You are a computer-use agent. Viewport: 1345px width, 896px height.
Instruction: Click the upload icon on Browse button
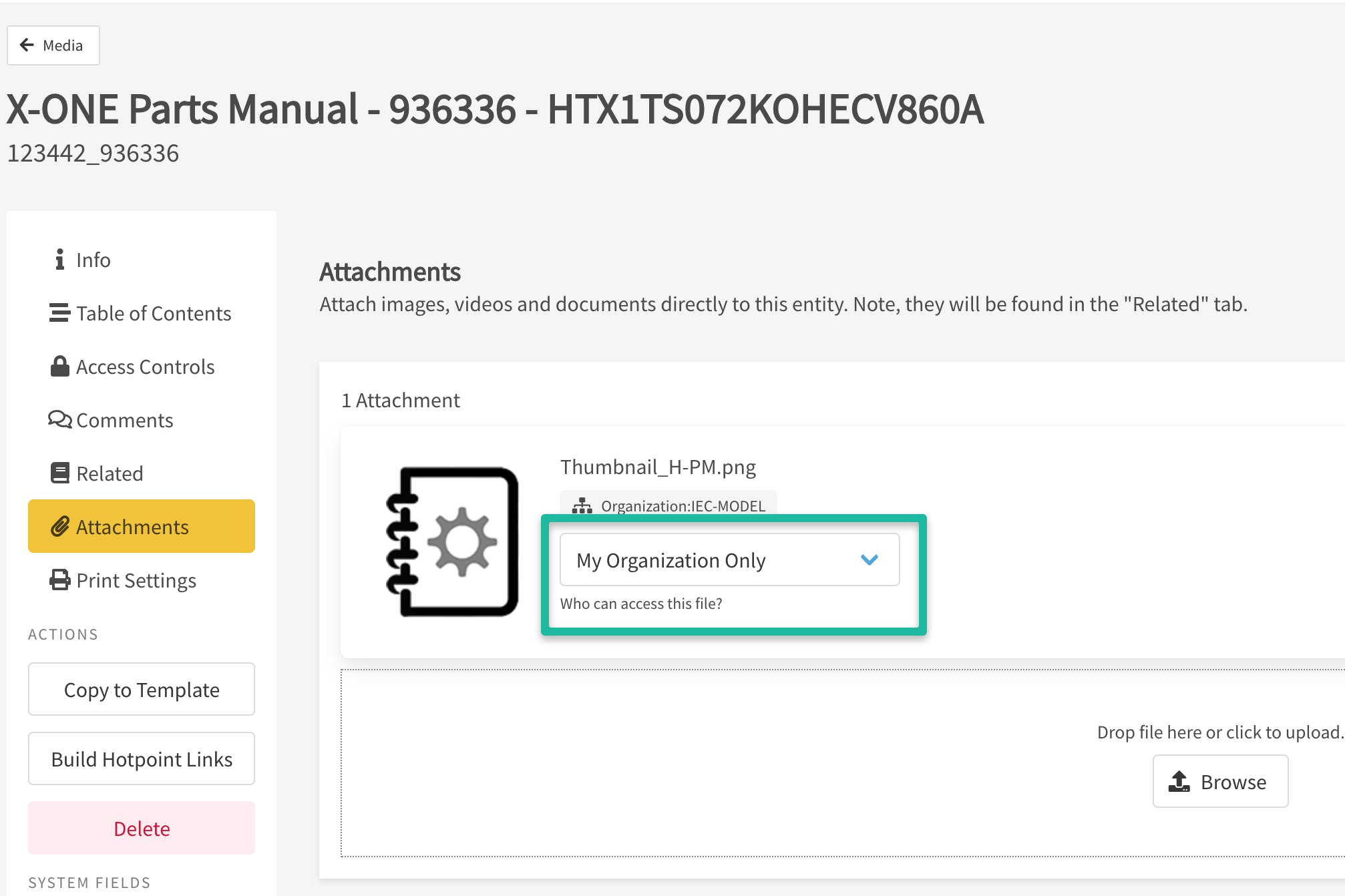coord(1179,782)
